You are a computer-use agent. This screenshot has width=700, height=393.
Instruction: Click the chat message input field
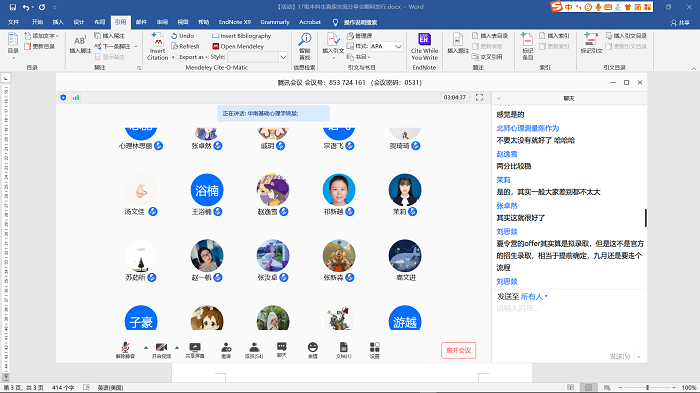(569, 308)
